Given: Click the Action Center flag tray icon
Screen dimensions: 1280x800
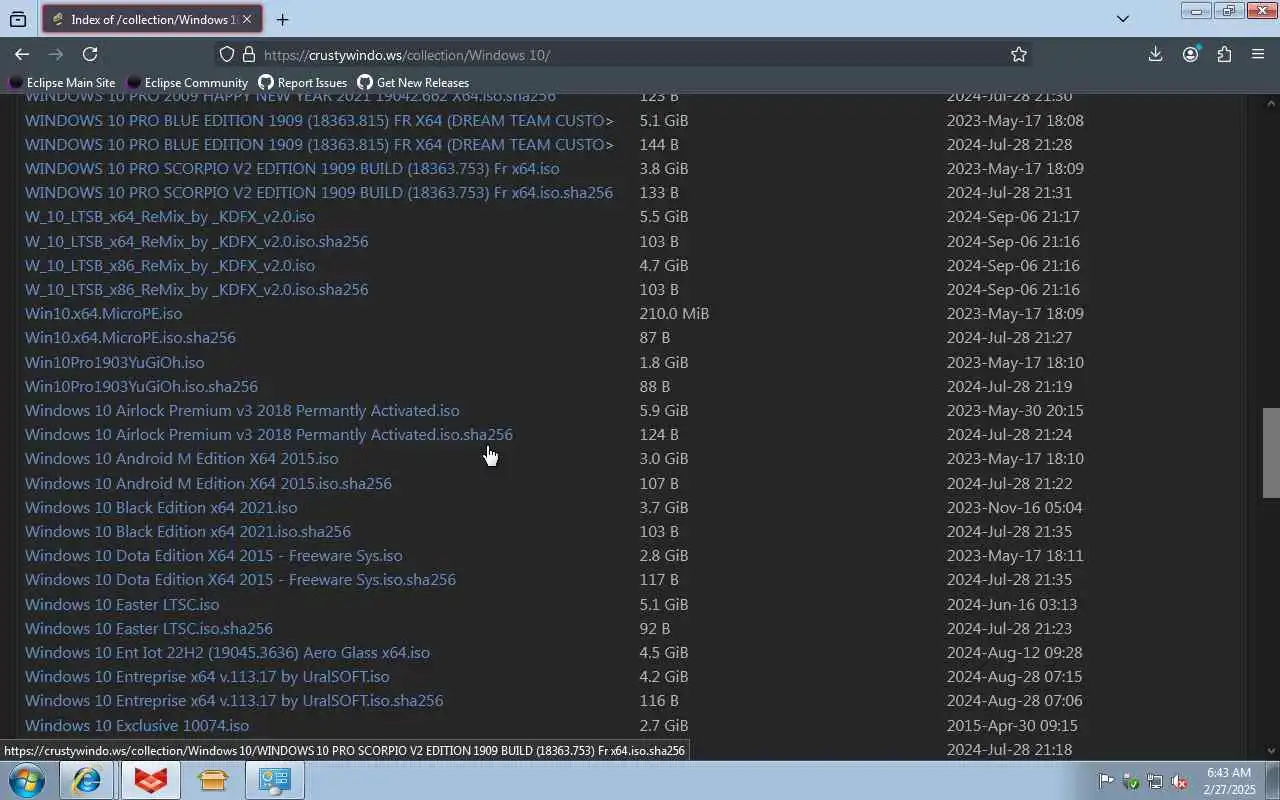Looking at the screenshot, I should (x=1106, y=781).
